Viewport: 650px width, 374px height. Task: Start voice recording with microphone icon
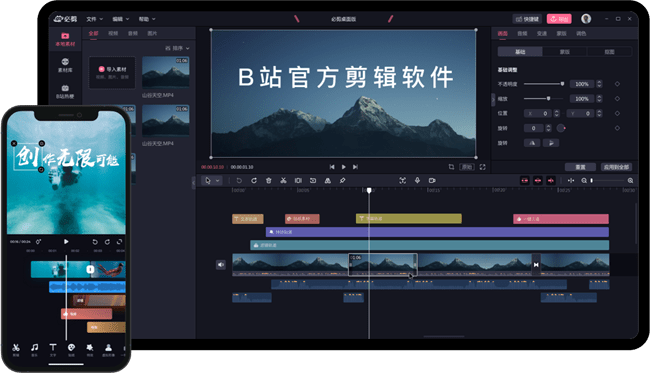pos(417,180)
